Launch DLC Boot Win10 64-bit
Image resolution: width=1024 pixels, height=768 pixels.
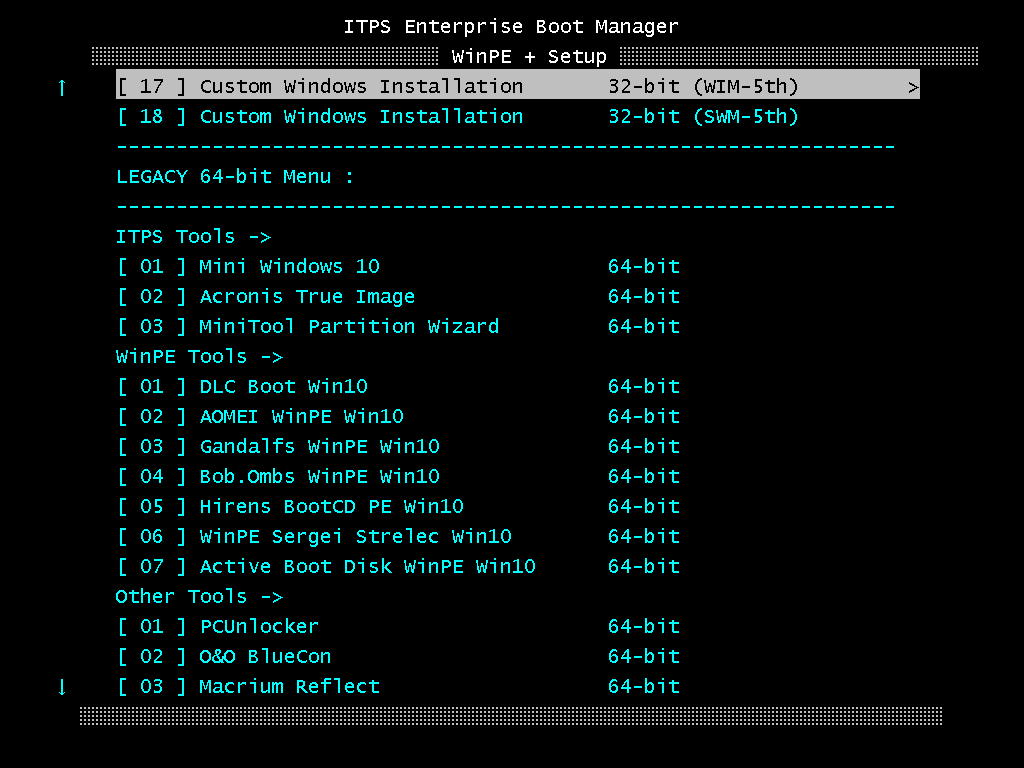398,387
